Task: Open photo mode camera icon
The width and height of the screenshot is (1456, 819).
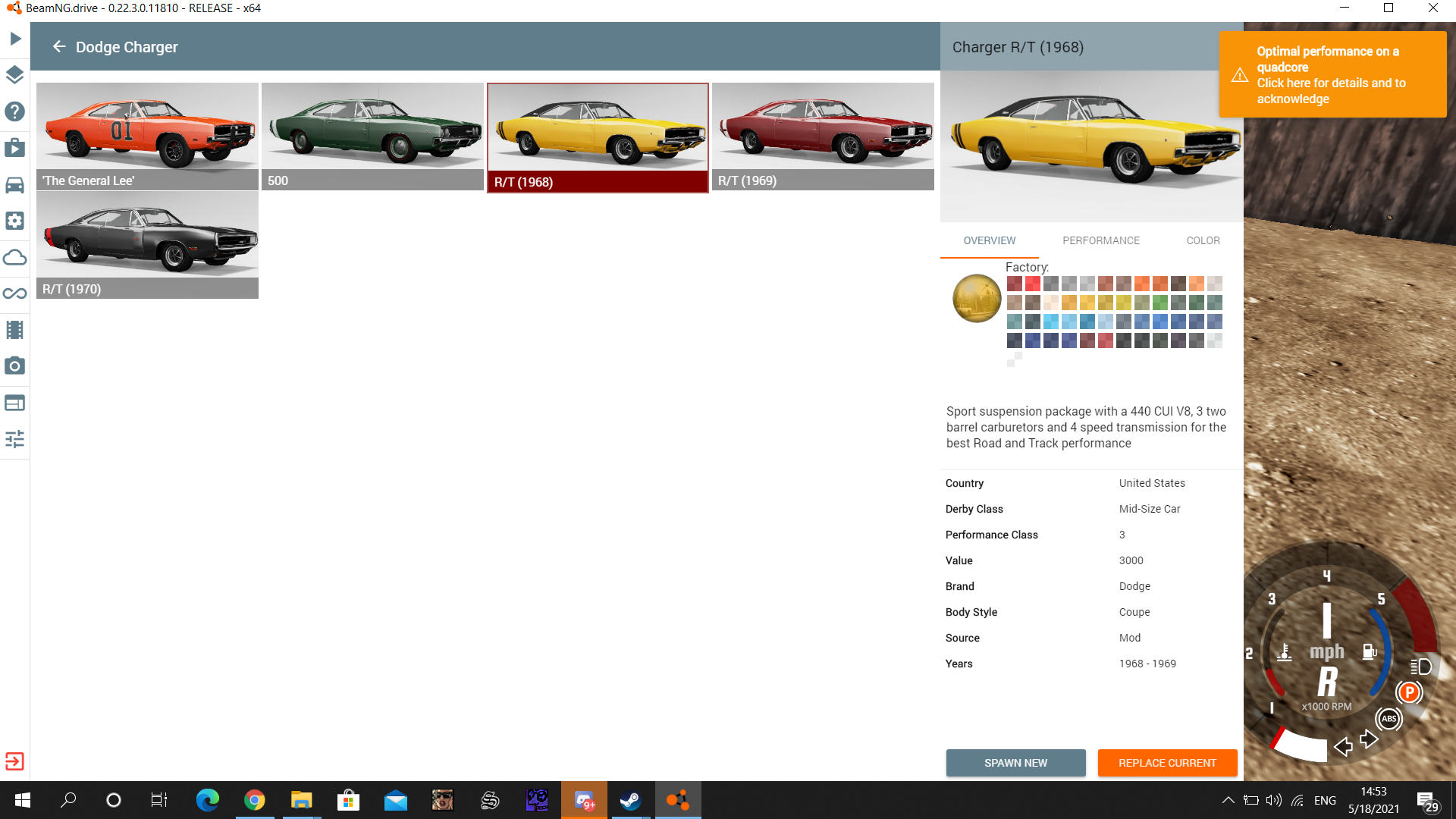Action: [14, 366]
